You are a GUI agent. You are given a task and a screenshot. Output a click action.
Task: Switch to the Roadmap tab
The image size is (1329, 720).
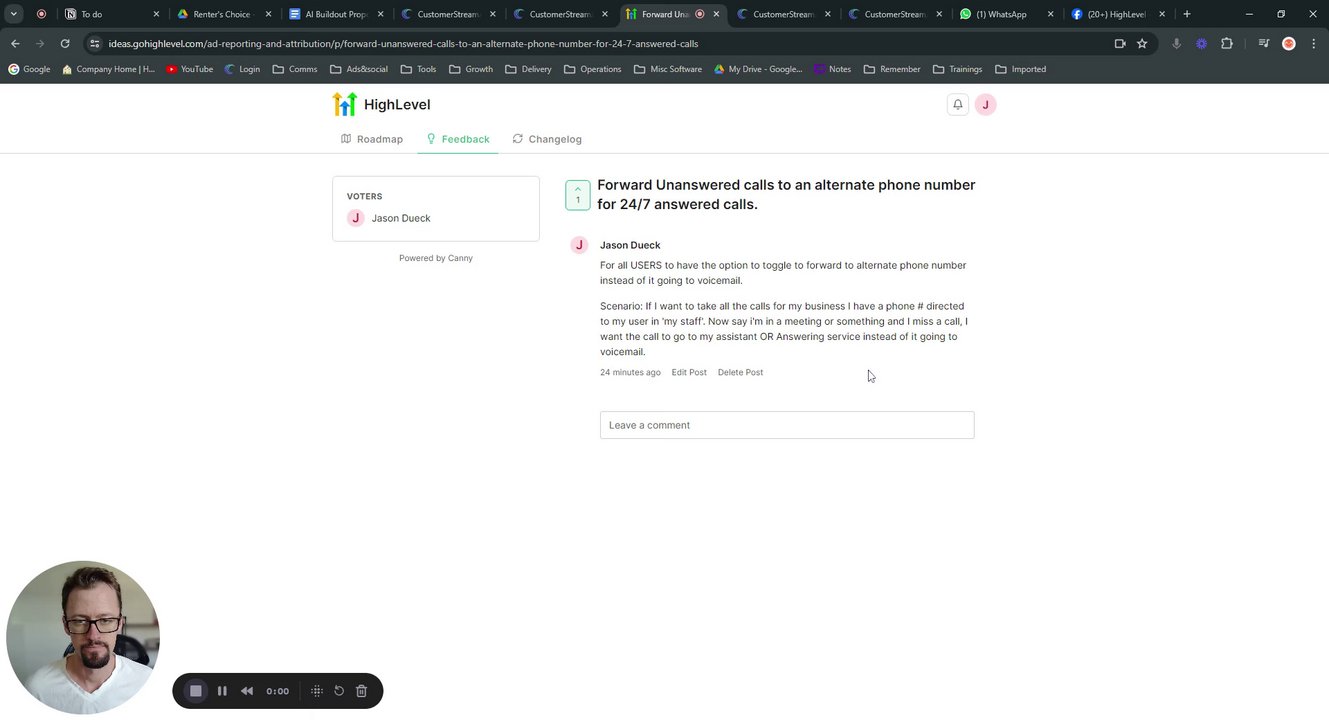pyautogui.click(x=372, y=139)
